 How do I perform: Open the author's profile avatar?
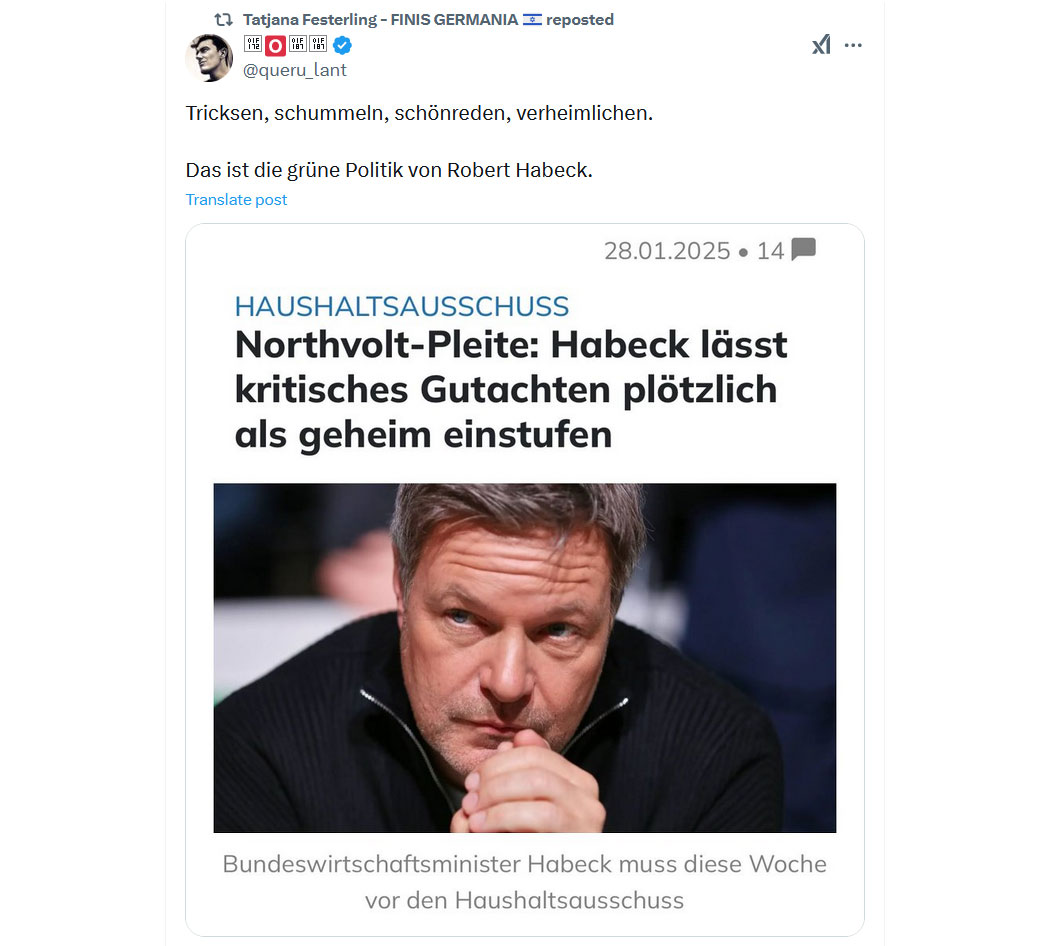[210, 58]
